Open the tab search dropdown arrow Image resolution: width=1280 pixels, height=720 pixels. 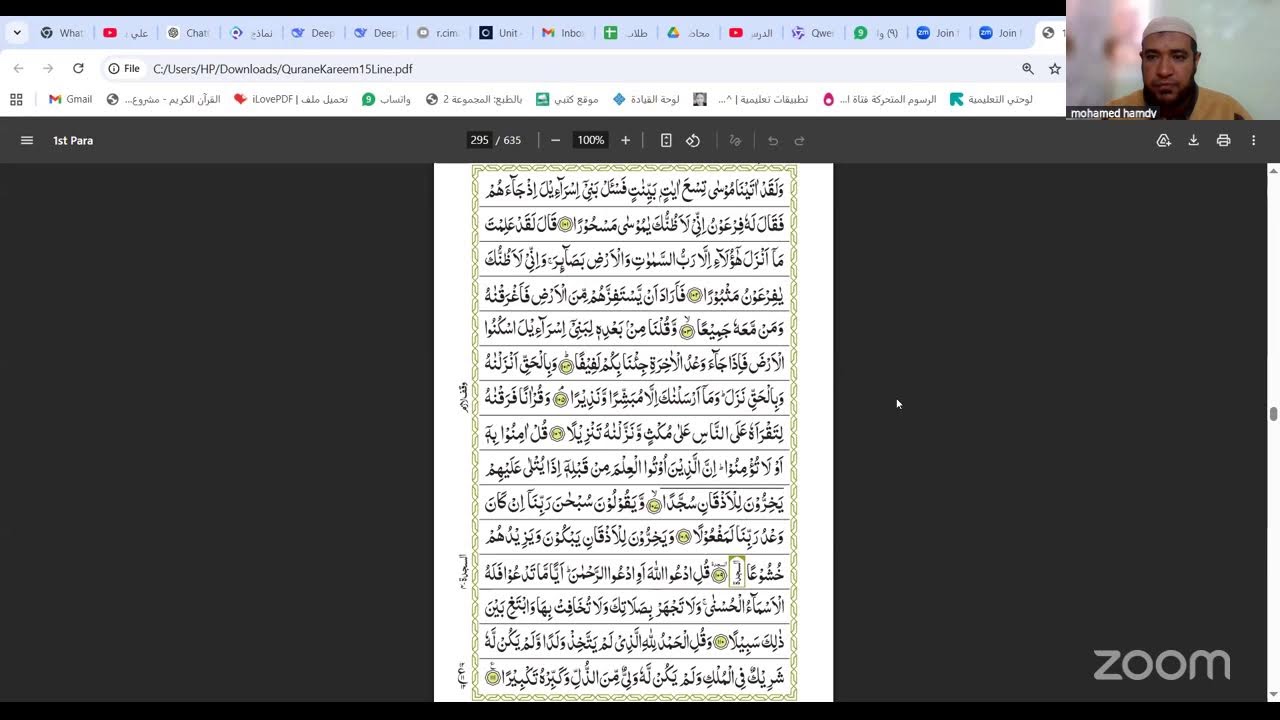(x=17, y=33)
